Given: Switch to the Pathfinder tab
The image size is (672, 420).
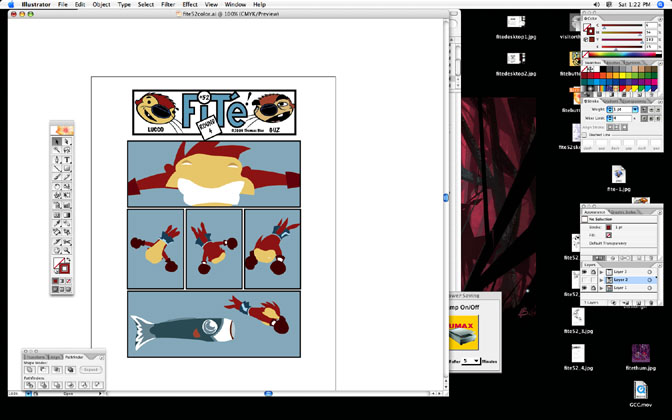Looking at the screenshot, I should (75, 357).
